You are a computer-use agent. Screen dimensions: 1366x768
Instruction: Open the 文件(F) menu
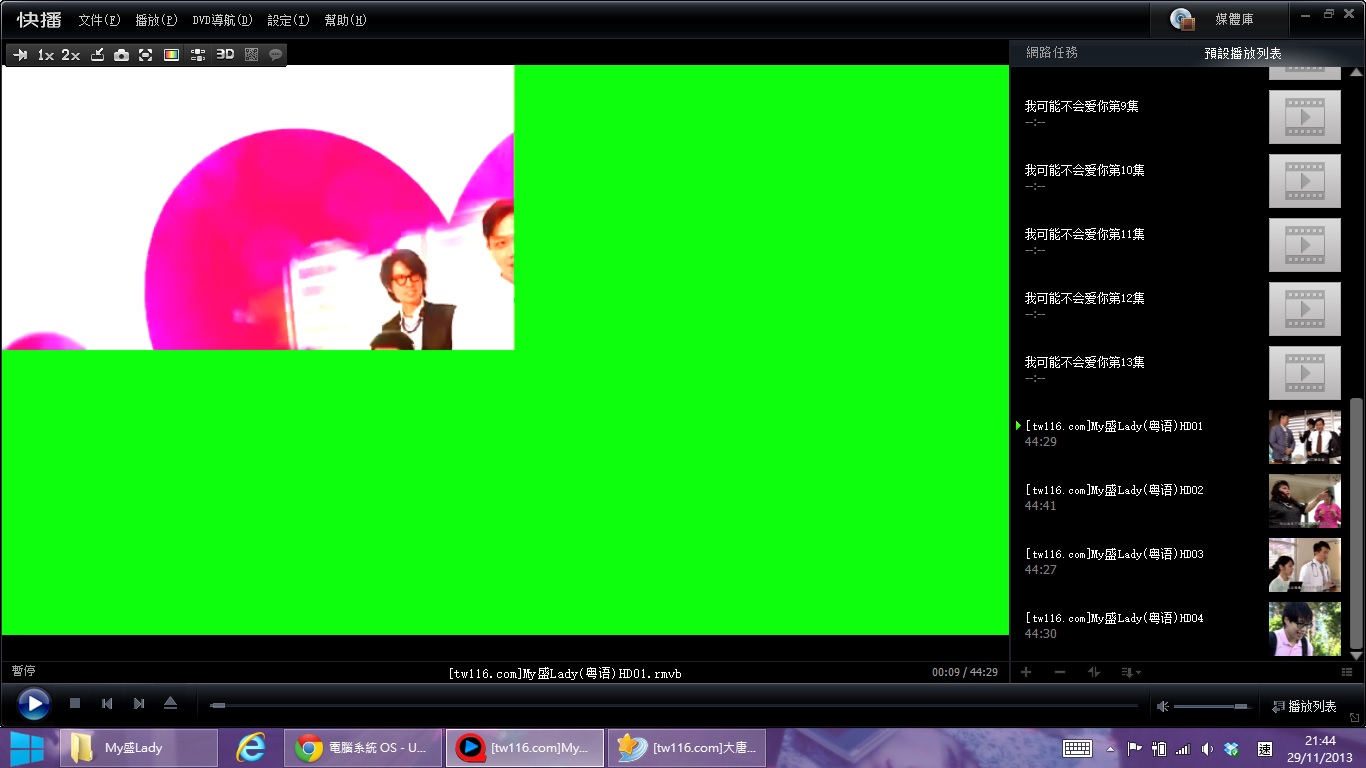(x=99, y=20)
